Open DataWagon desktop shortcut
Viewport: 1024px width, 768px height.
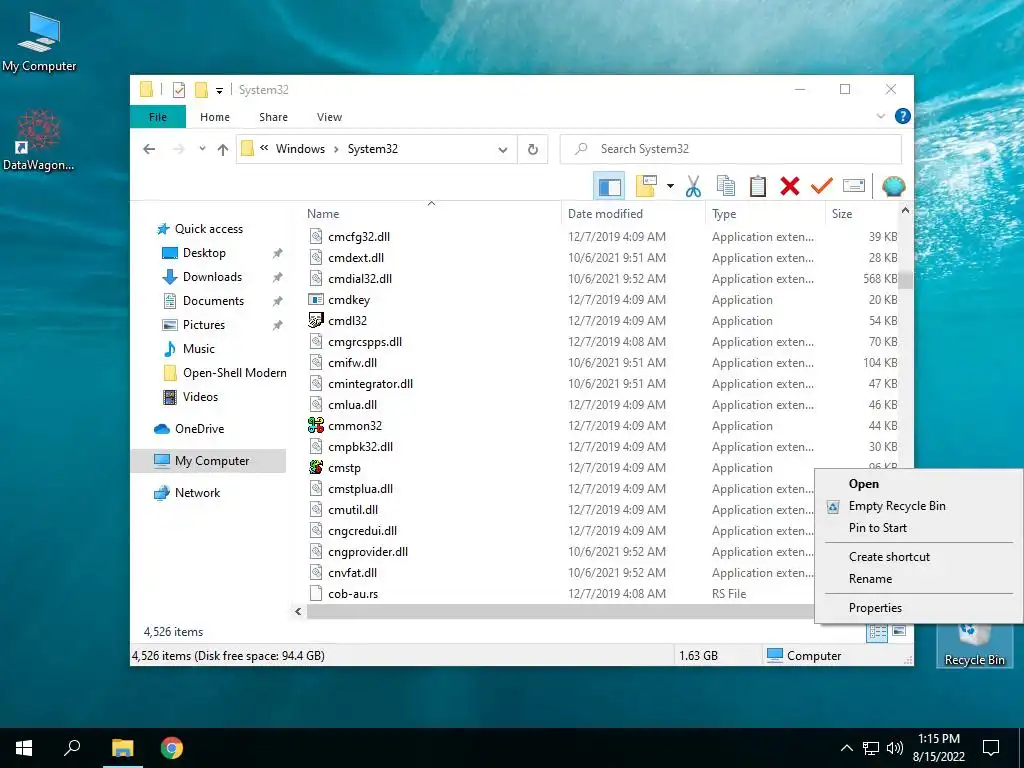point(38,141)
